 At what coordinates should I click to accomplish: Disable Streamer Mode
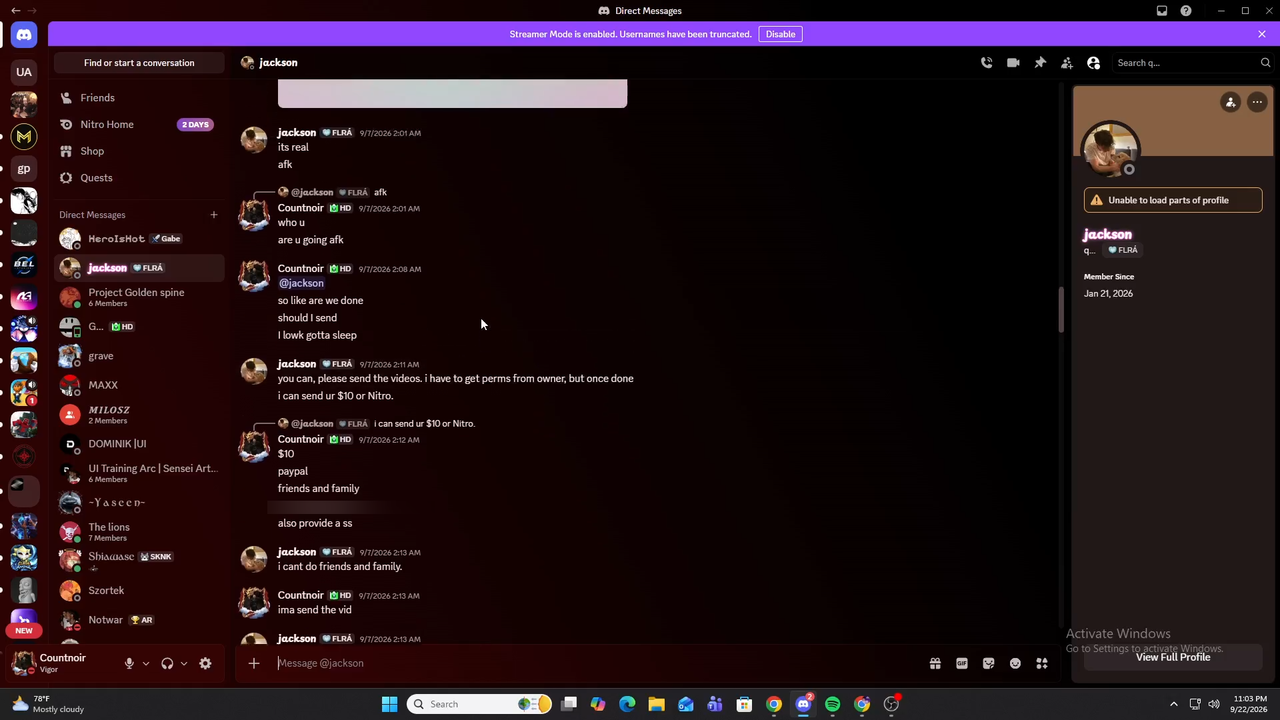pos(780,34)
